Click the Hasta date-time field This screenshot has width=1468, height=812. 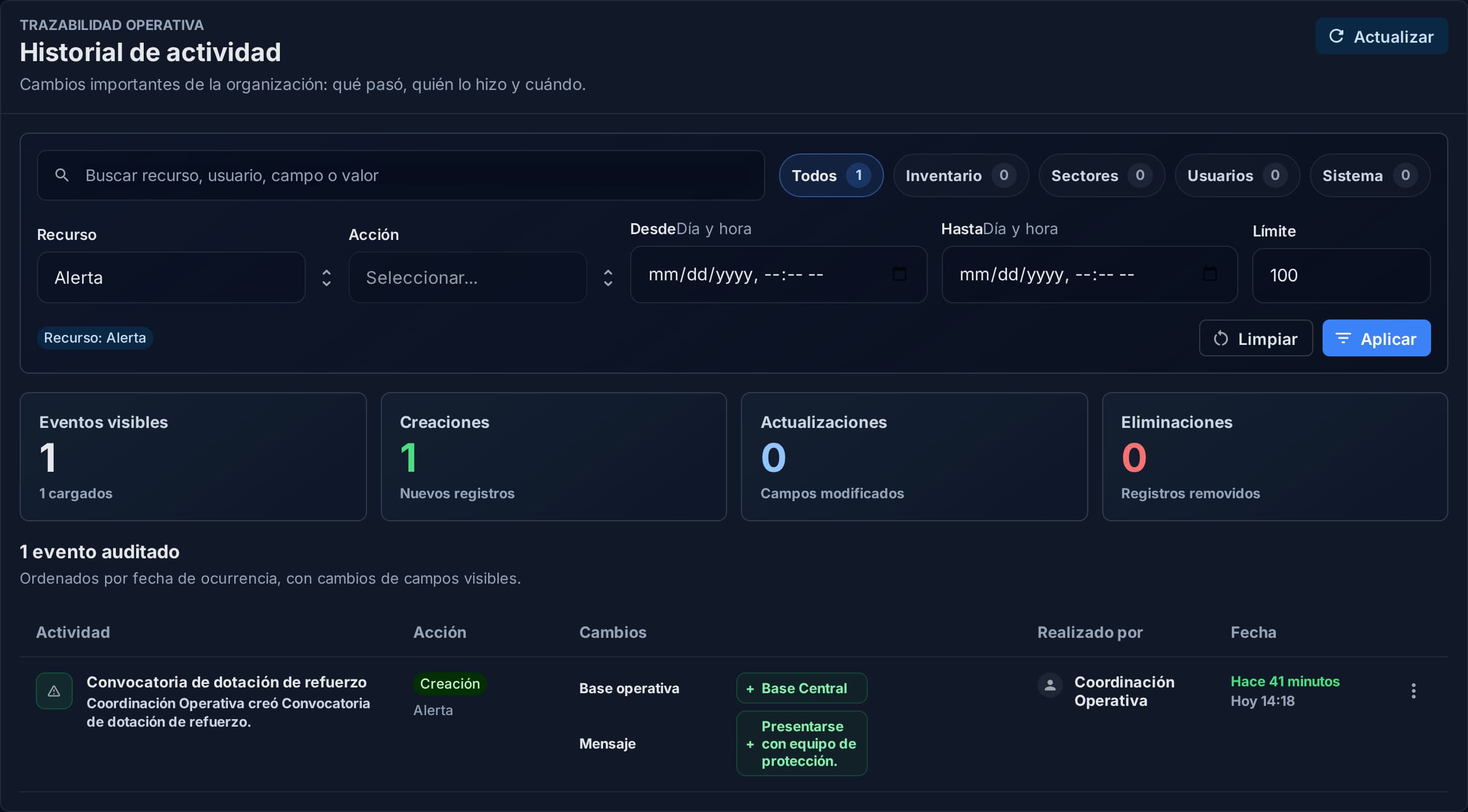tap(1089, 275)
